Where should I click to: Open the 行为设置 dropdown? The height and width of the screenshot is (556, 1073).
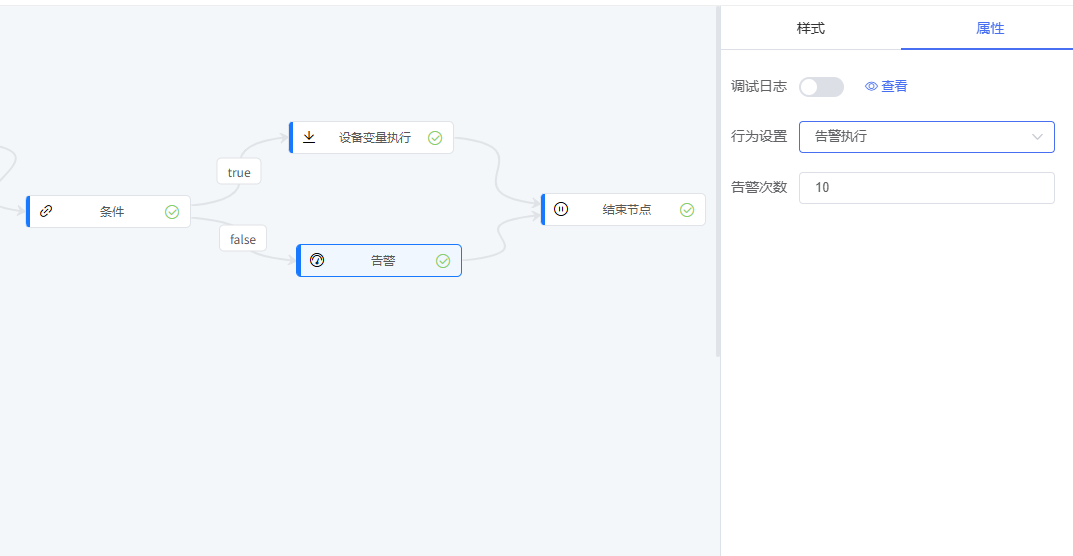tap(926, 137)
